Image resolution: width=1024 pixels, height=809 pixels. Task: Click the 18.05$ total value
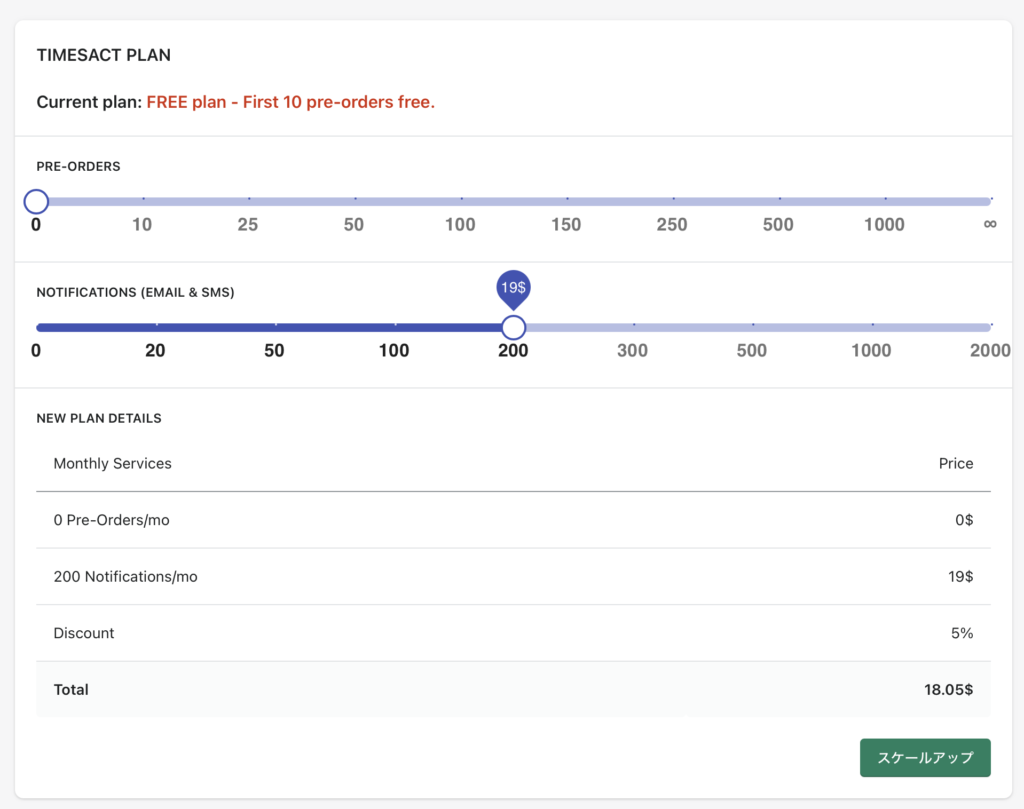tap(948, 690)
